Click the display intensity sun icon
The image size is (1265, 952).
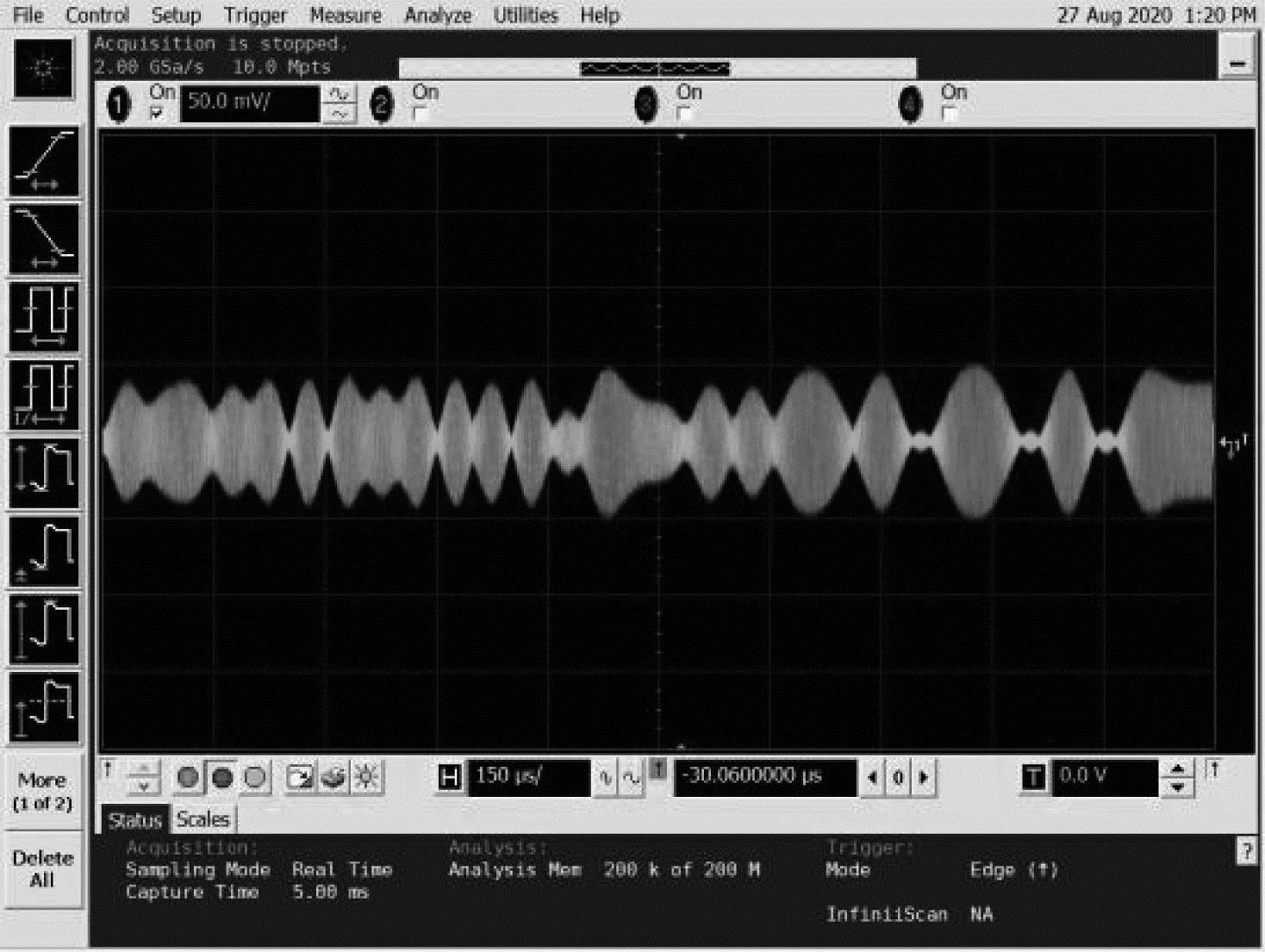pyautogui.click(x=366, y=778)
